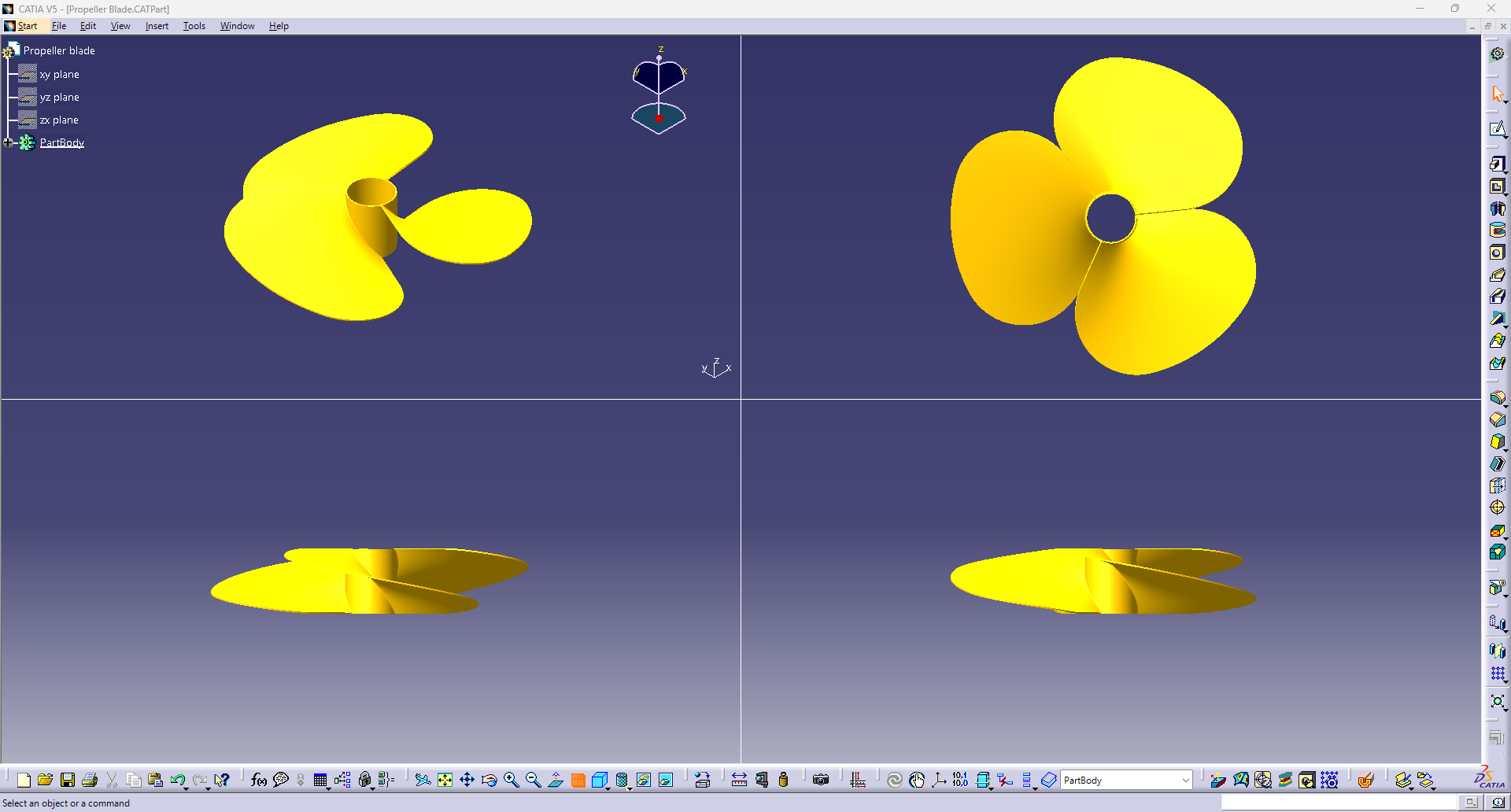This screenshot has height=812, width=1511.
Task: Open the Tools menu
Action: click(x=194, y=26)
